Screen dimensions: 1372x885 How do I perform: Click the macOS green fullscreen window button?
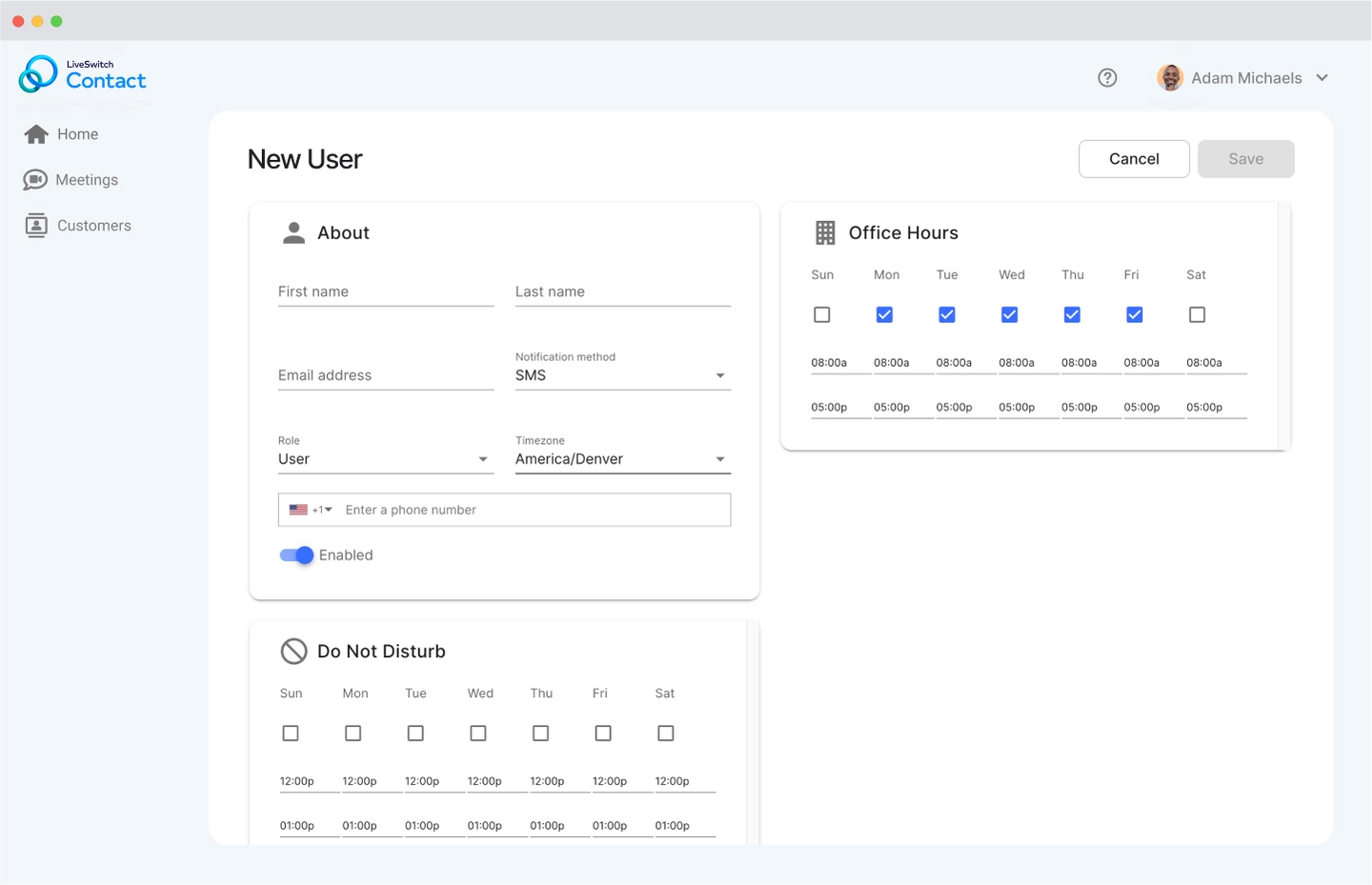point(56,21)
